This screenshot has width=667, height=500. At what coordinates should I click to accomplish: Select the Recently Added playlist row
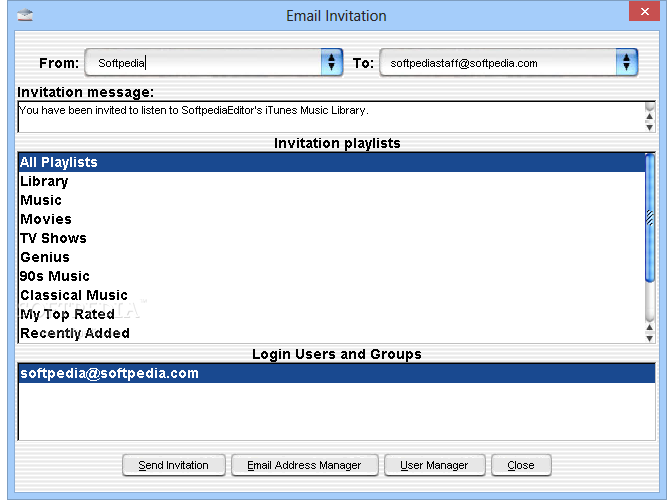(331, 333)
